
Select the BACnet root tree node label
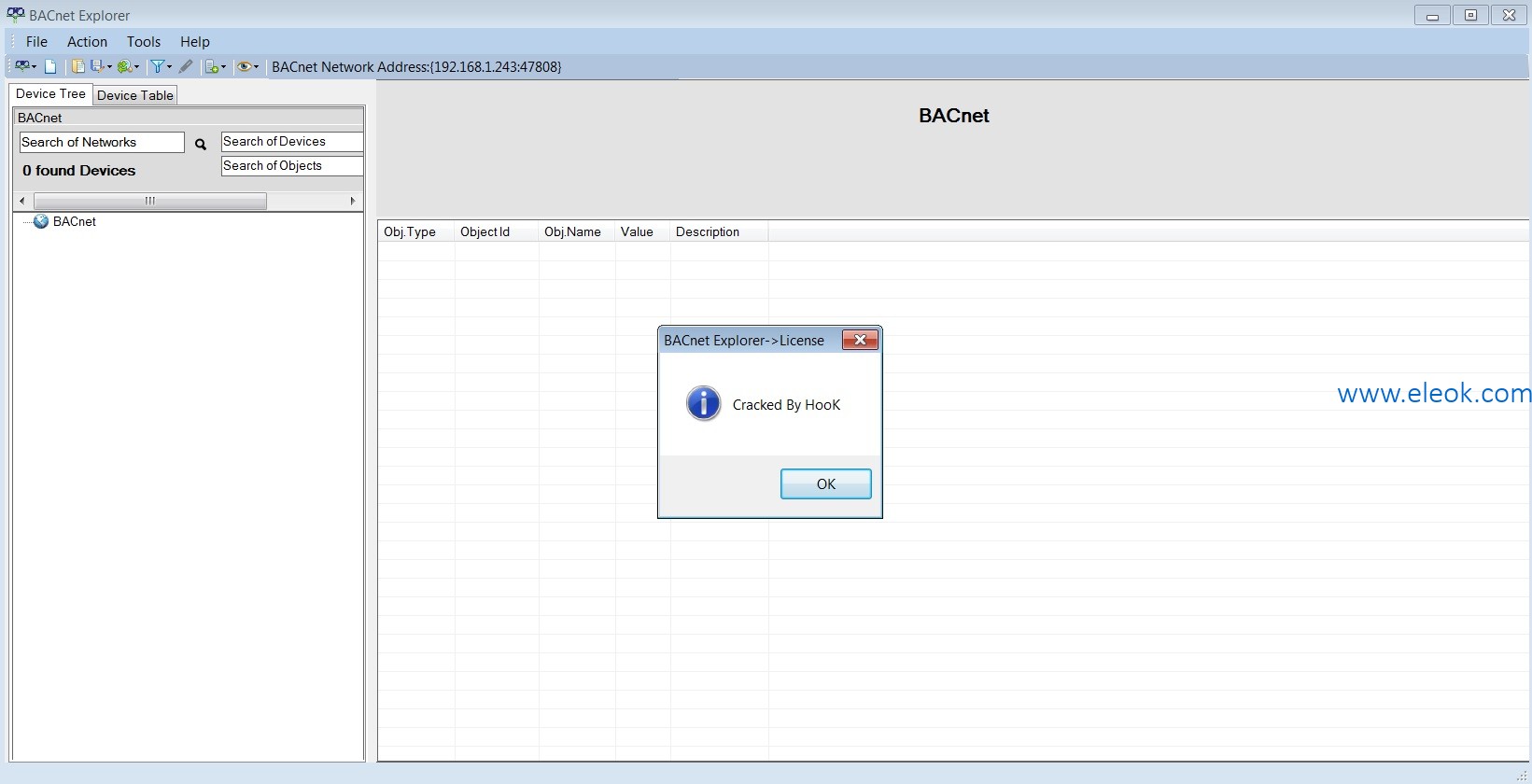(x=75, y=221)
